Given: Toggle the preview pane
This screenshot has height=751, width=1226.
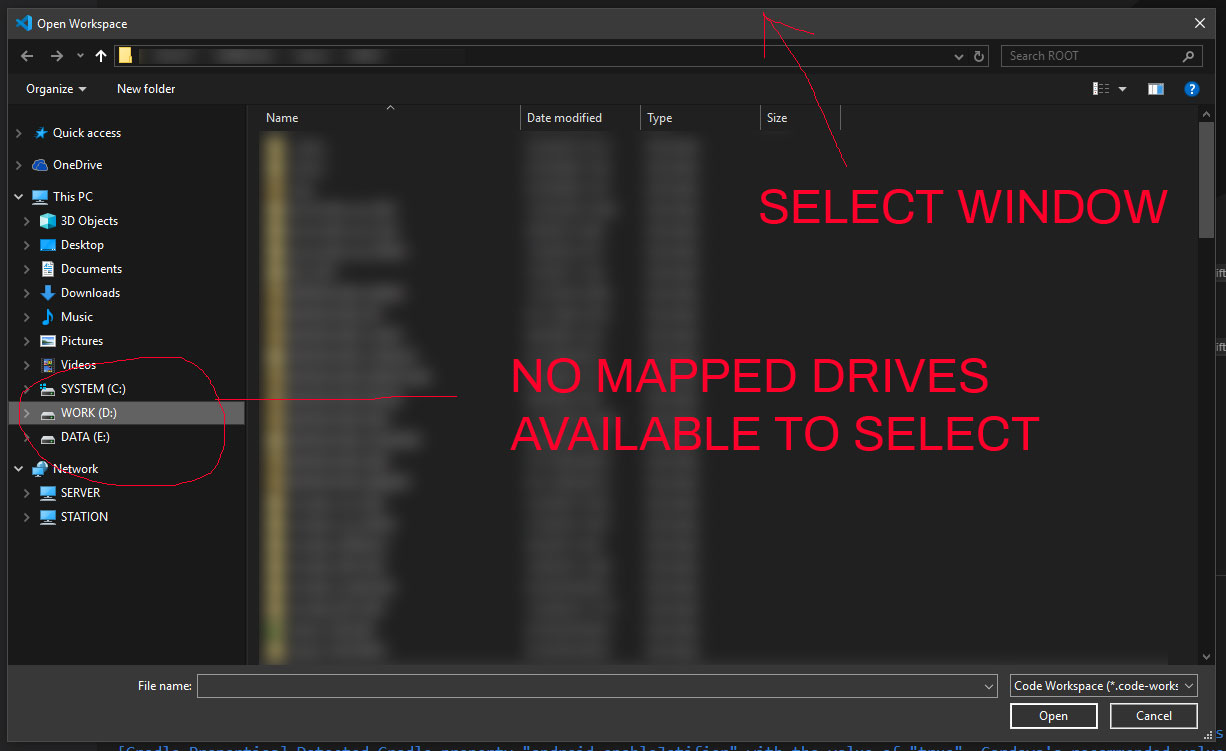Looking at the screenshot, I should click(1155, 89).
